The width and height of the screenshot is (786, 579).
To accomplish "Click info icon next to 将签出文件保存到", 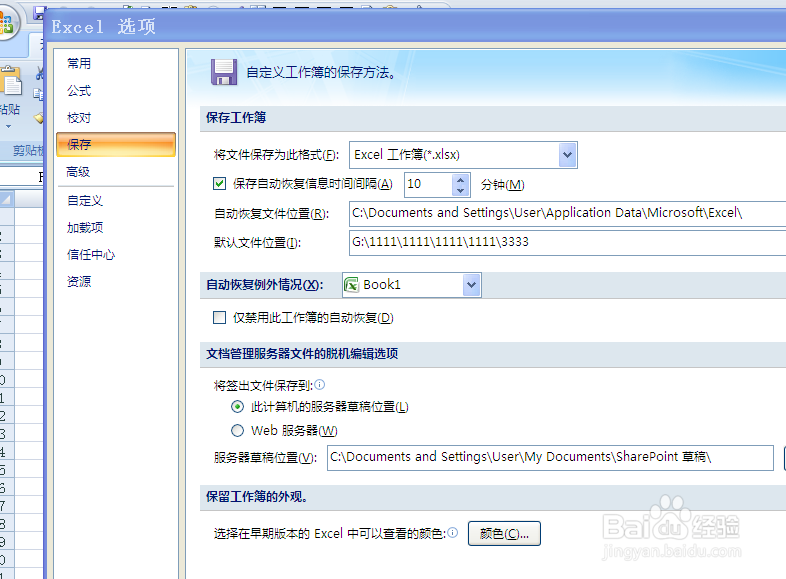I will point(320,384).
